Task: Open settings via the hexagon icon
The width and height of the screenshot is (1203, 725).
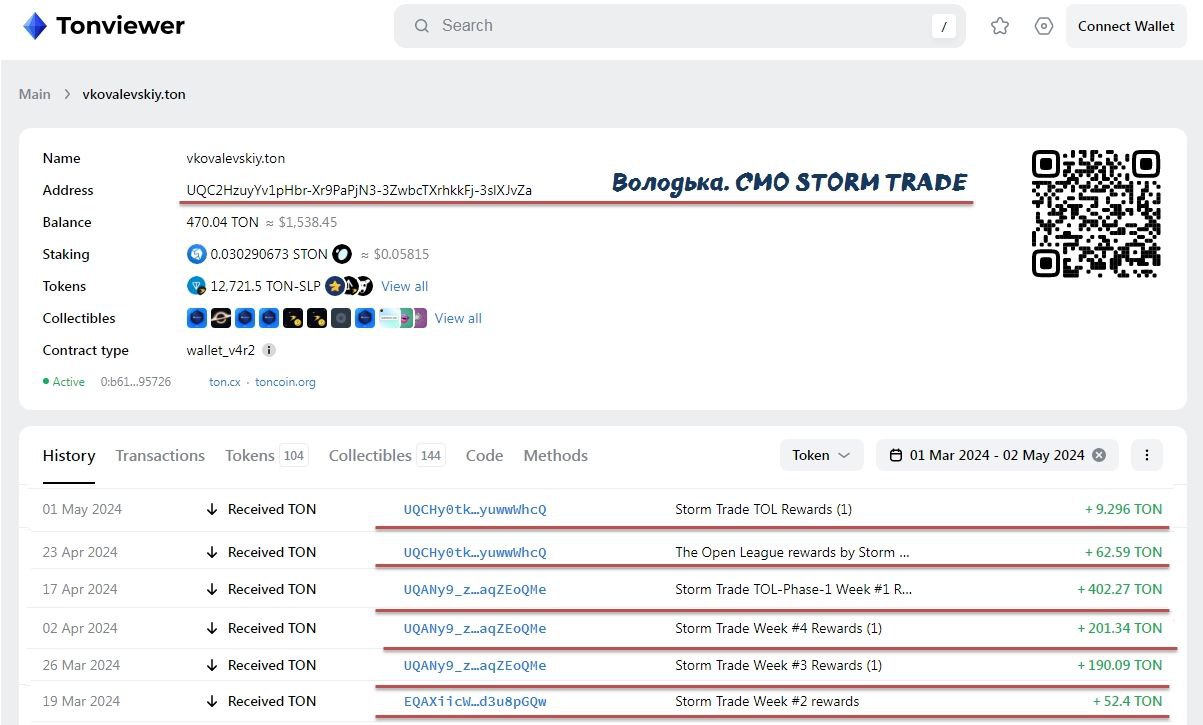Action: coord(1044,26)
